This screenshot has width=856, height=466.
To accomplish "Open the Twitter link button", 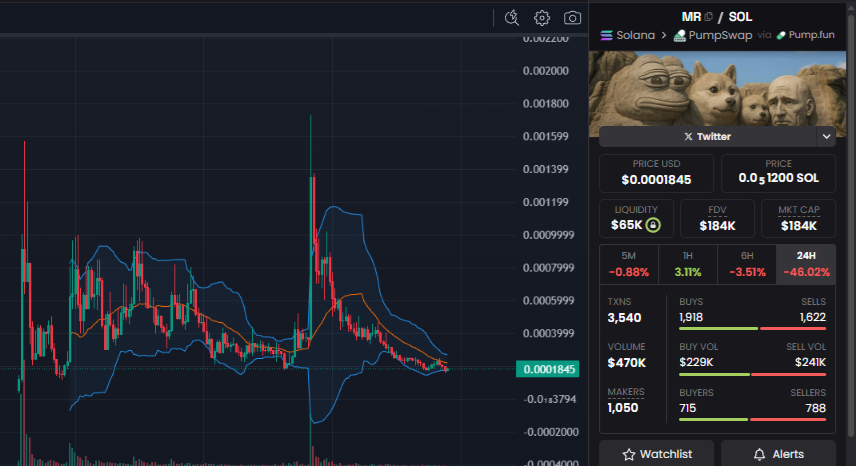I will [x=708, y=136].
